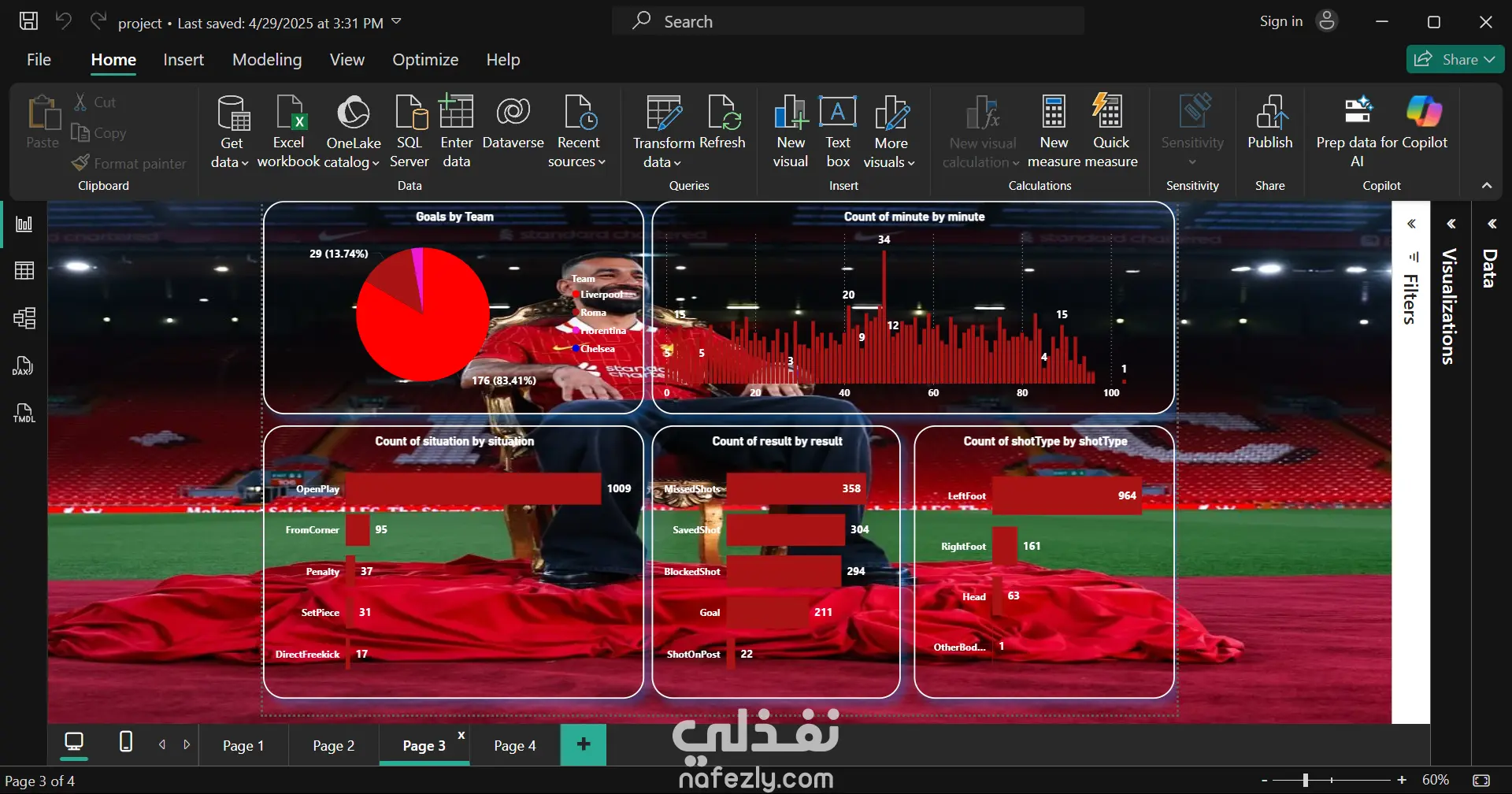The width and height of the screenshot is (1512, 794).
Task: Switch to mobile layout
Action: coord(125,742)
